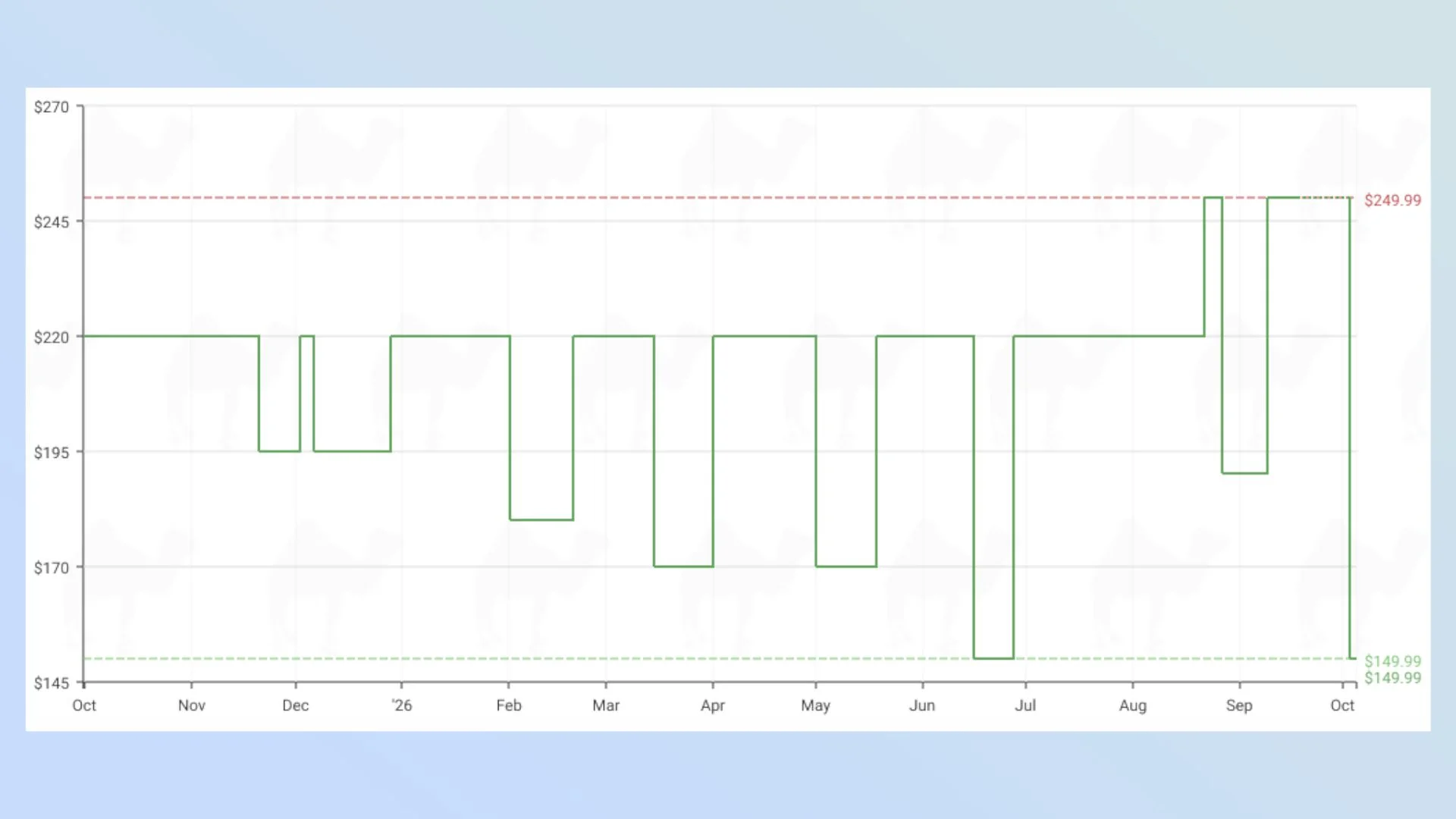Click the Mar month label
1456x819 pixels.
(x=606, y=705)
